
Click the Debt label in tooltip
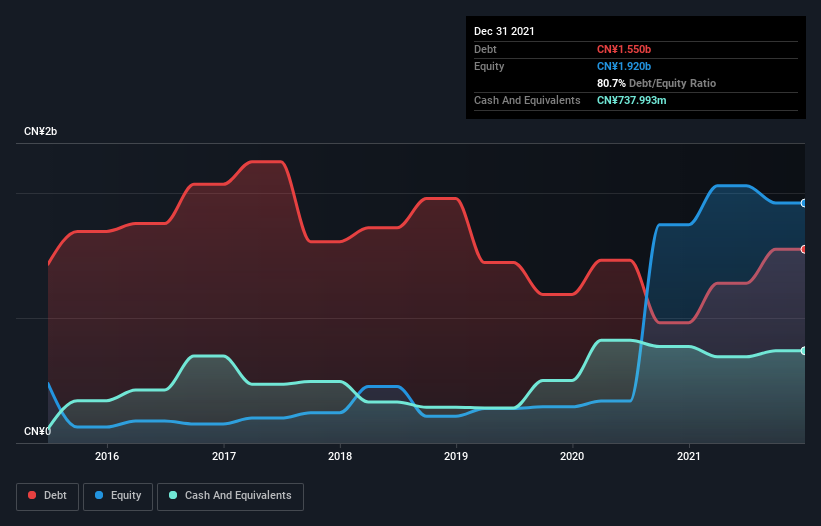pos(485,49)
